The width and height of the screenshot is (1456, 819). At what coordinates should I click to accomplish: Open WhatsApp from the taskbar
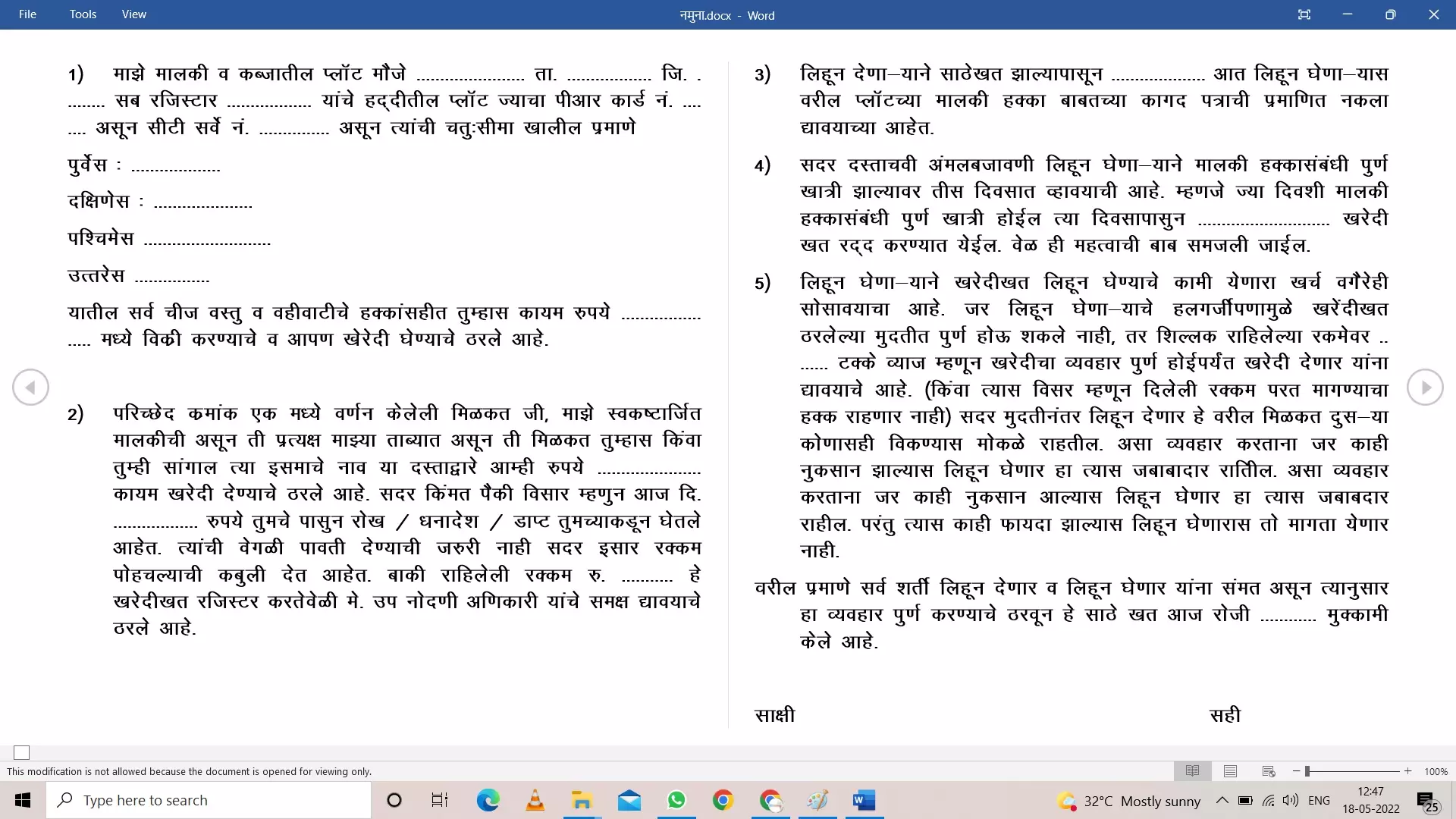[676, 800]
